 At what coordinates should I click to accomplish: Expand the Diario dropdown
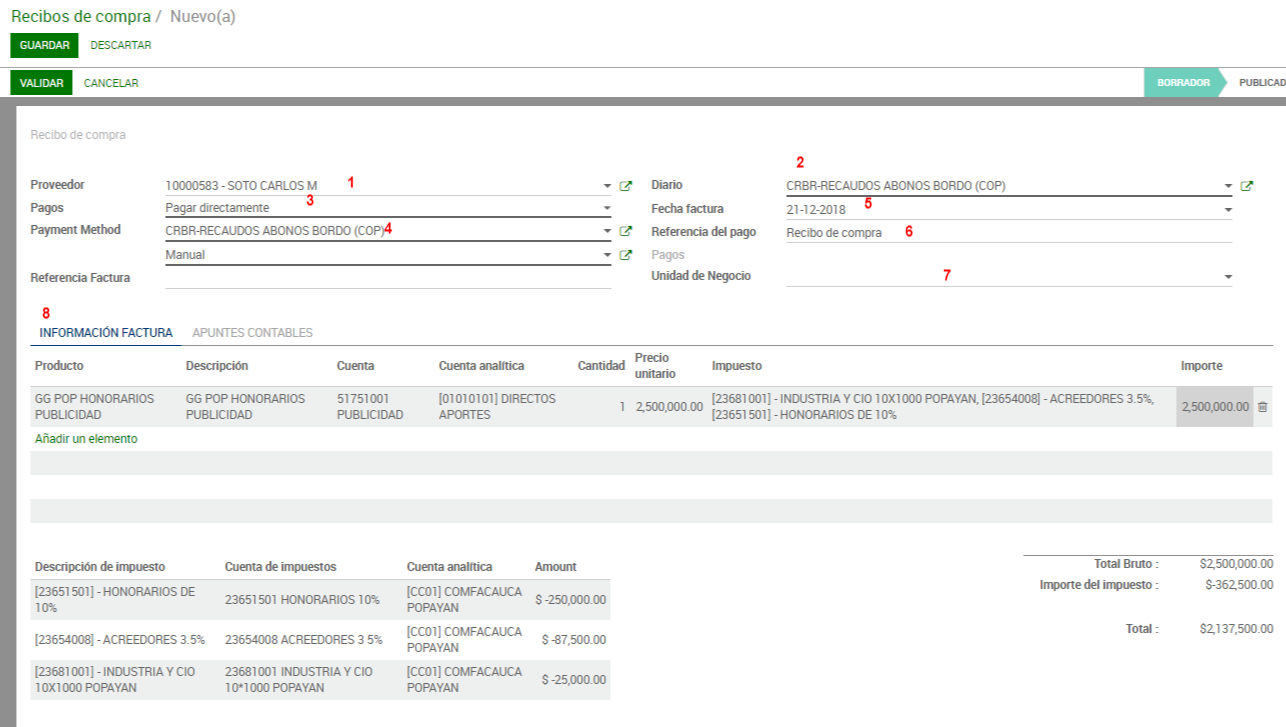(1228, 186)
